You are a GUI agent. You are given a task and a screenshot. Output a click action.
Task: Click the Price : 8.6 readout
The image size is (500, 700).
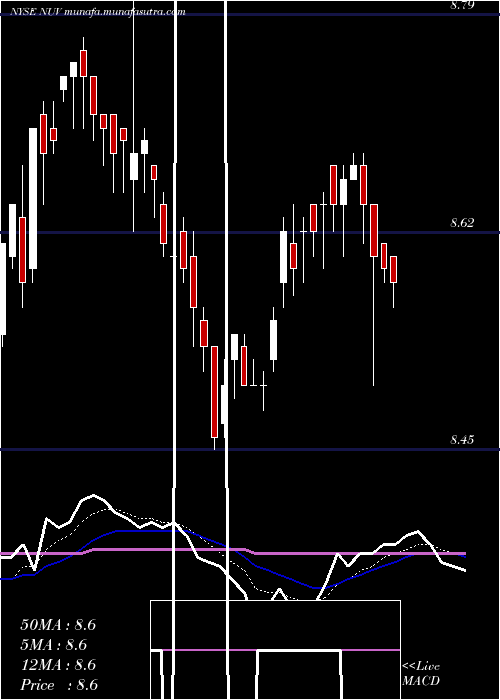point(59,685)
